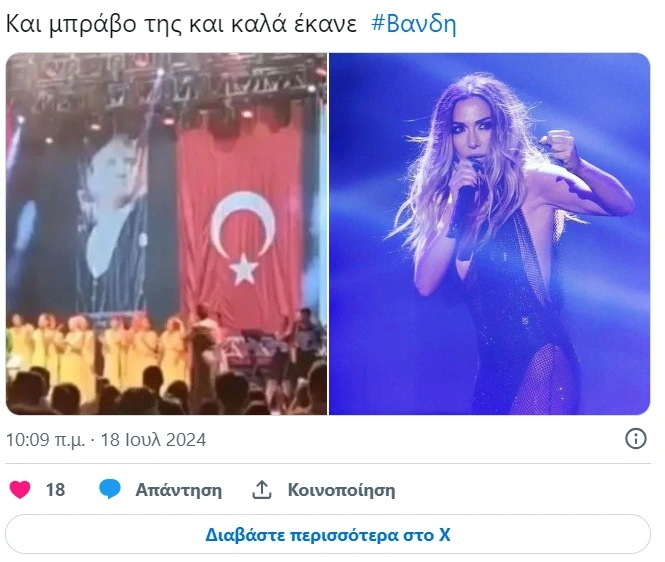Like the tweet with the pink heart icon
Screen dimensions: 665x562
click(20, 489)
